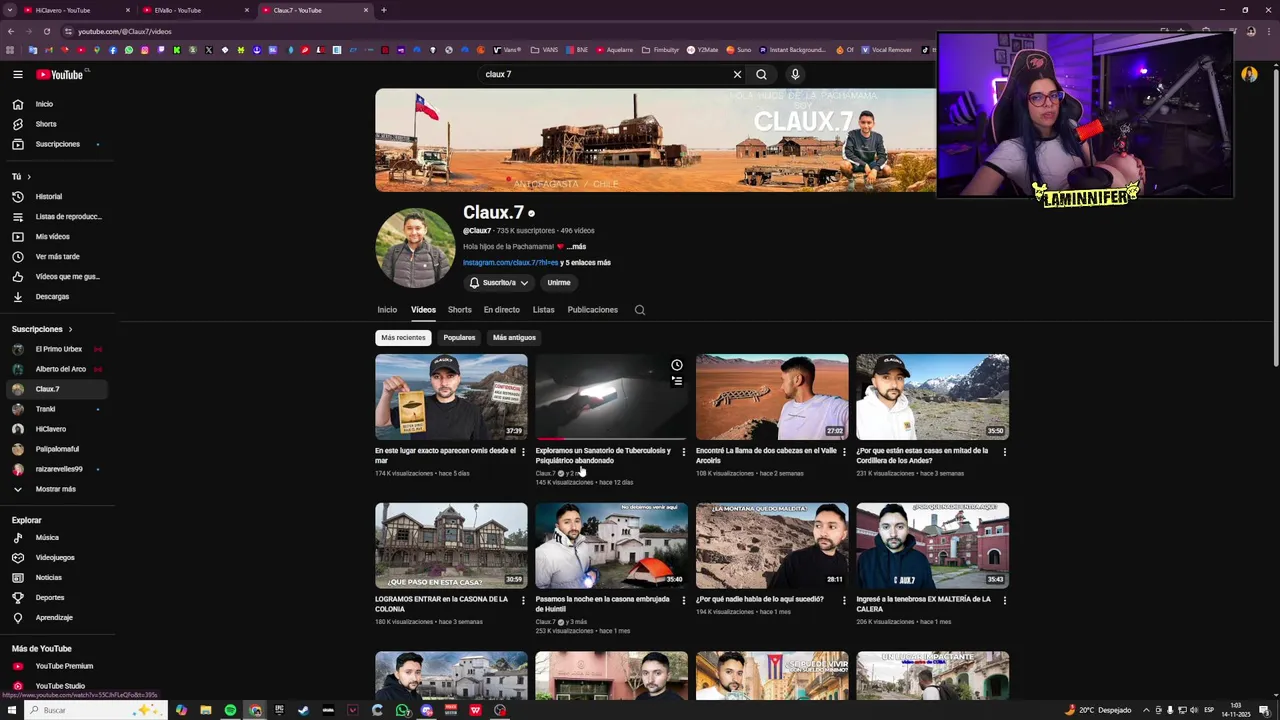
Task: Open El Primo Urbex subscription
Action: pyautogui.click(x=56, y=349)
